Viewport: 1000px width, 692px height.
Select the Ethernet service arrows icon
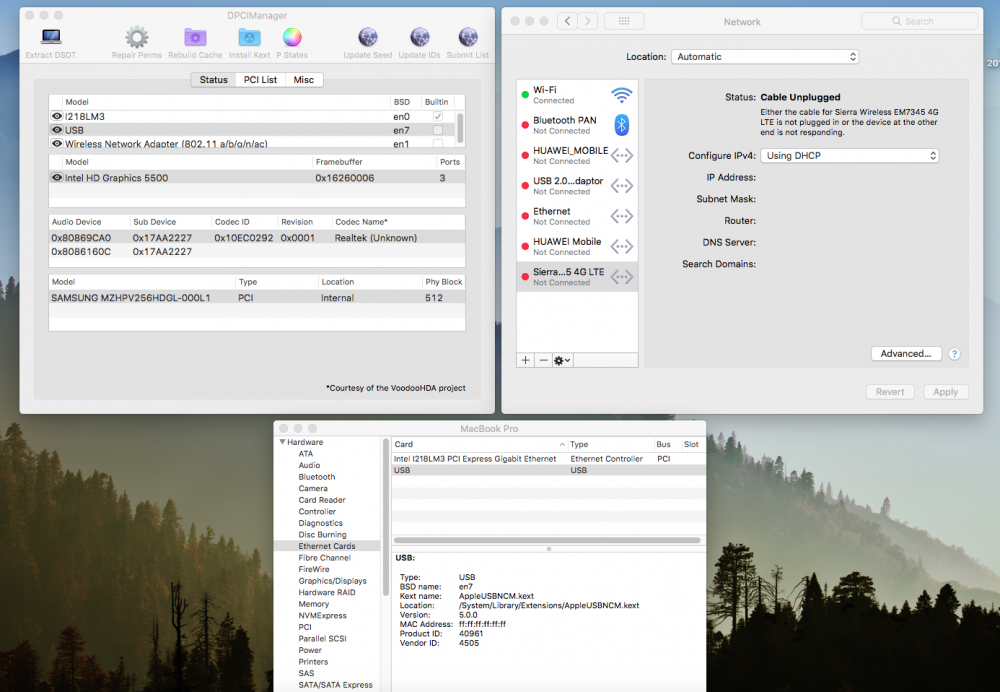tap(621, 216)
